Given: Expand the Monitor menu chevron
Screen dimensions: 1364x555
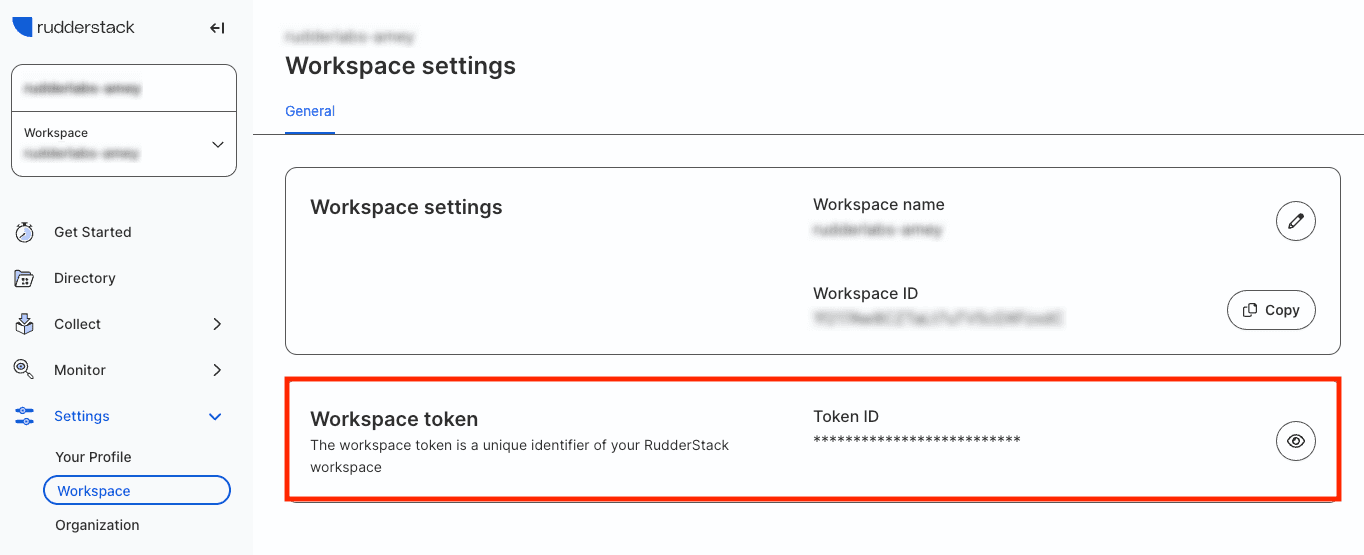Looking at the screenshot, I should [217, 370].
